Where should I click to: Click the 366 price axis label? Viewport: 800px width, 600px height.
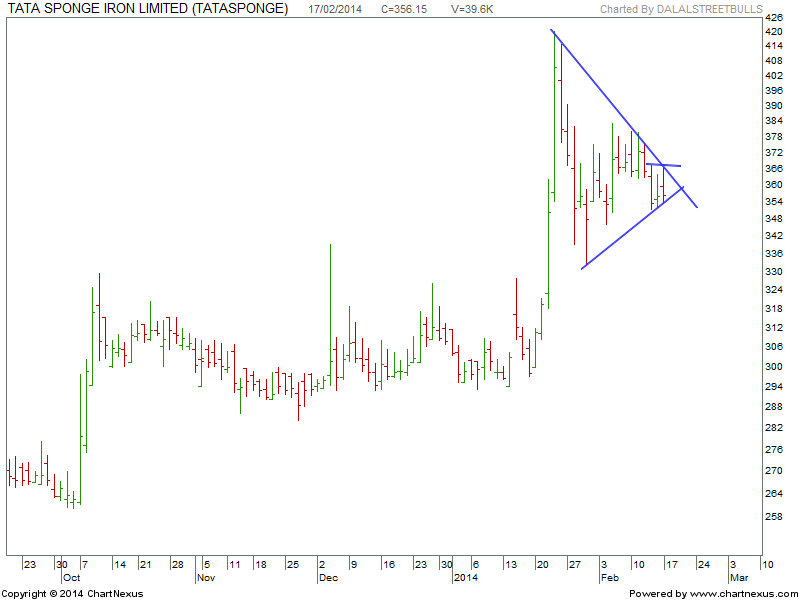[x=774, y=168]
